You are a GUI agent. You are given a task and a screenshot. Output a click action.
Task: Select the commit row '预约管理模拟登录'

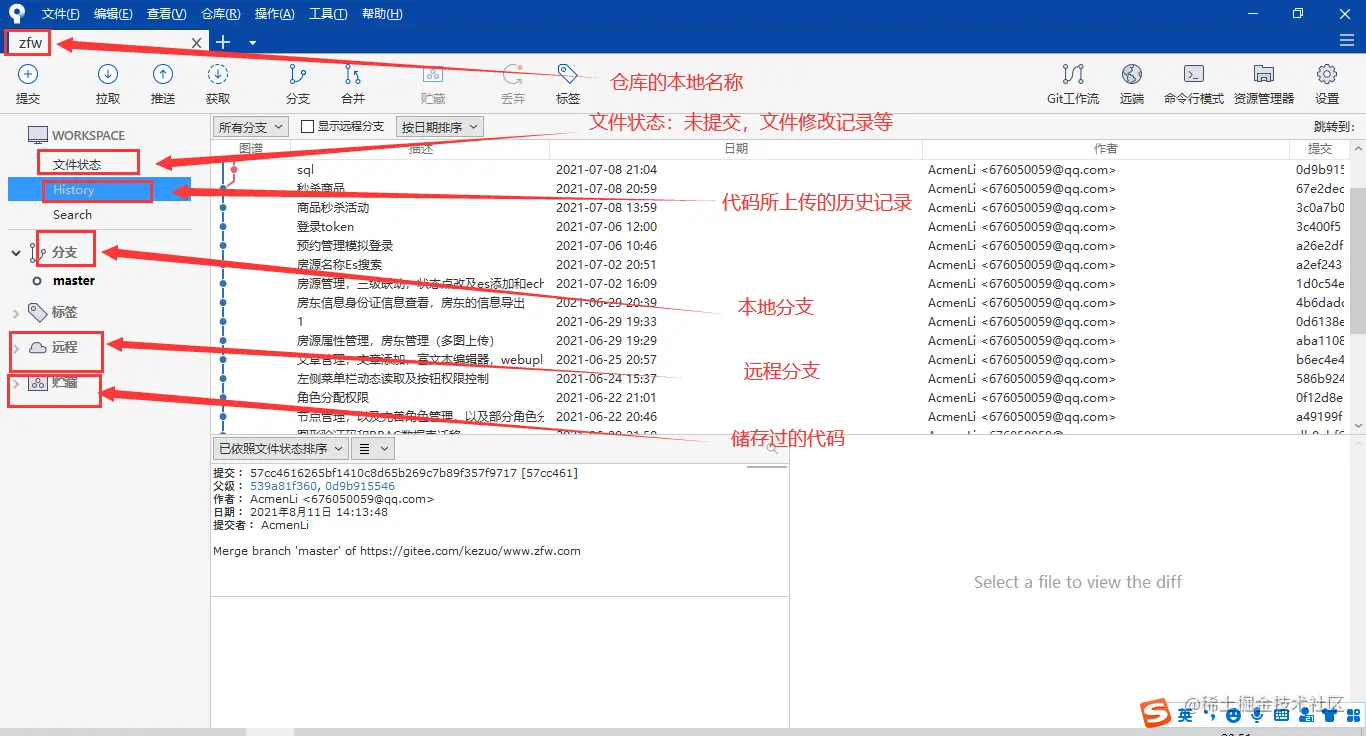[x=780, y=246]
